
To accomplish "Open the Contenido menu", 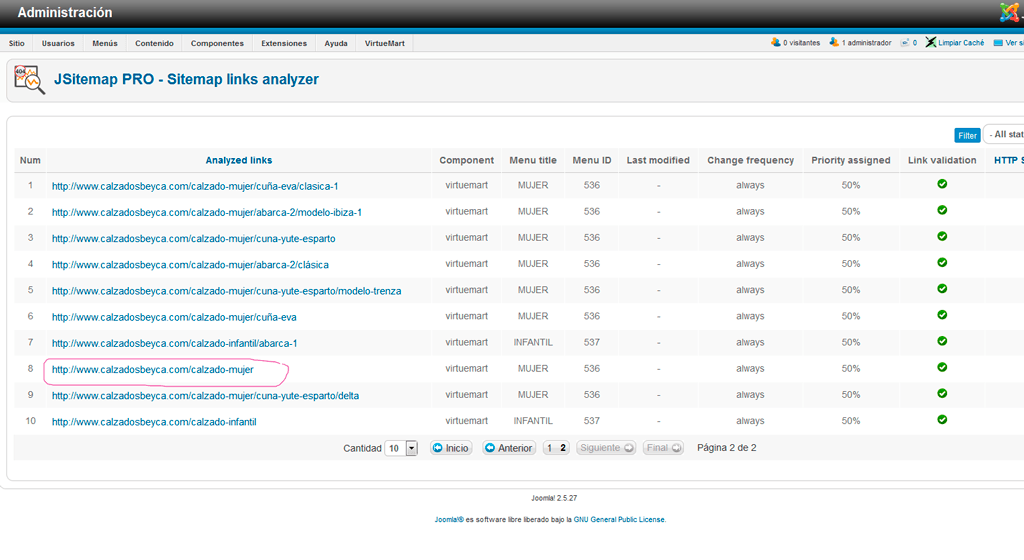I will tap(154, 43).
